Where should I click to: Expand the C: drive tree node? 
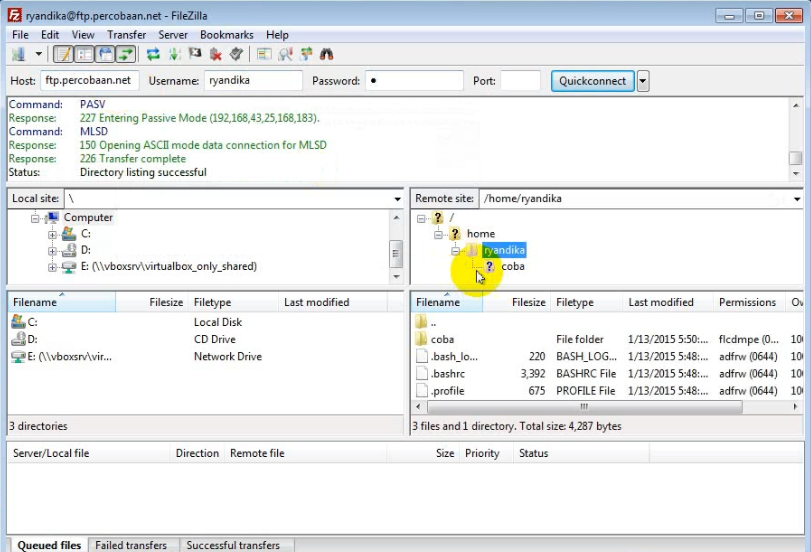(x=52, y=235)
